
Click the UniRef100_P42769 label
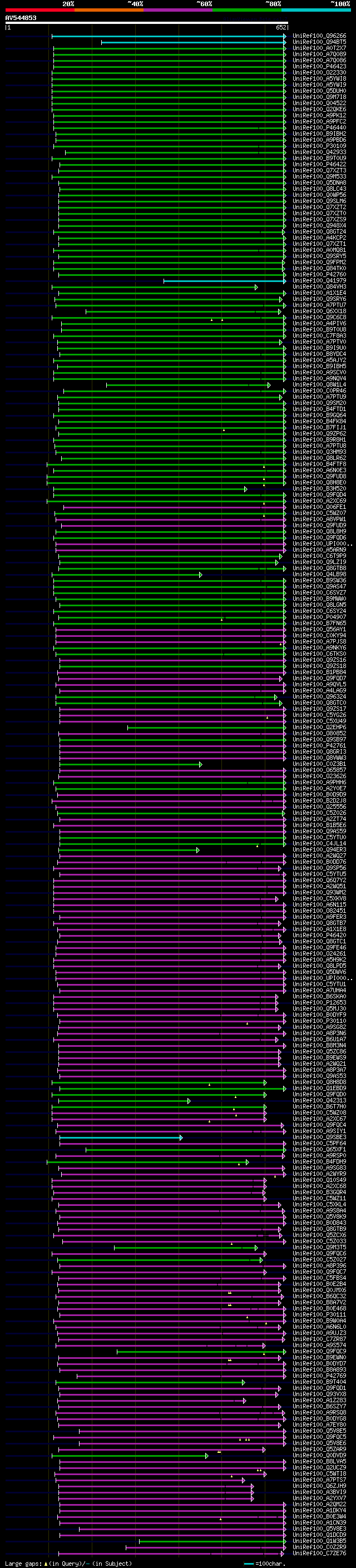point(319,1376)
